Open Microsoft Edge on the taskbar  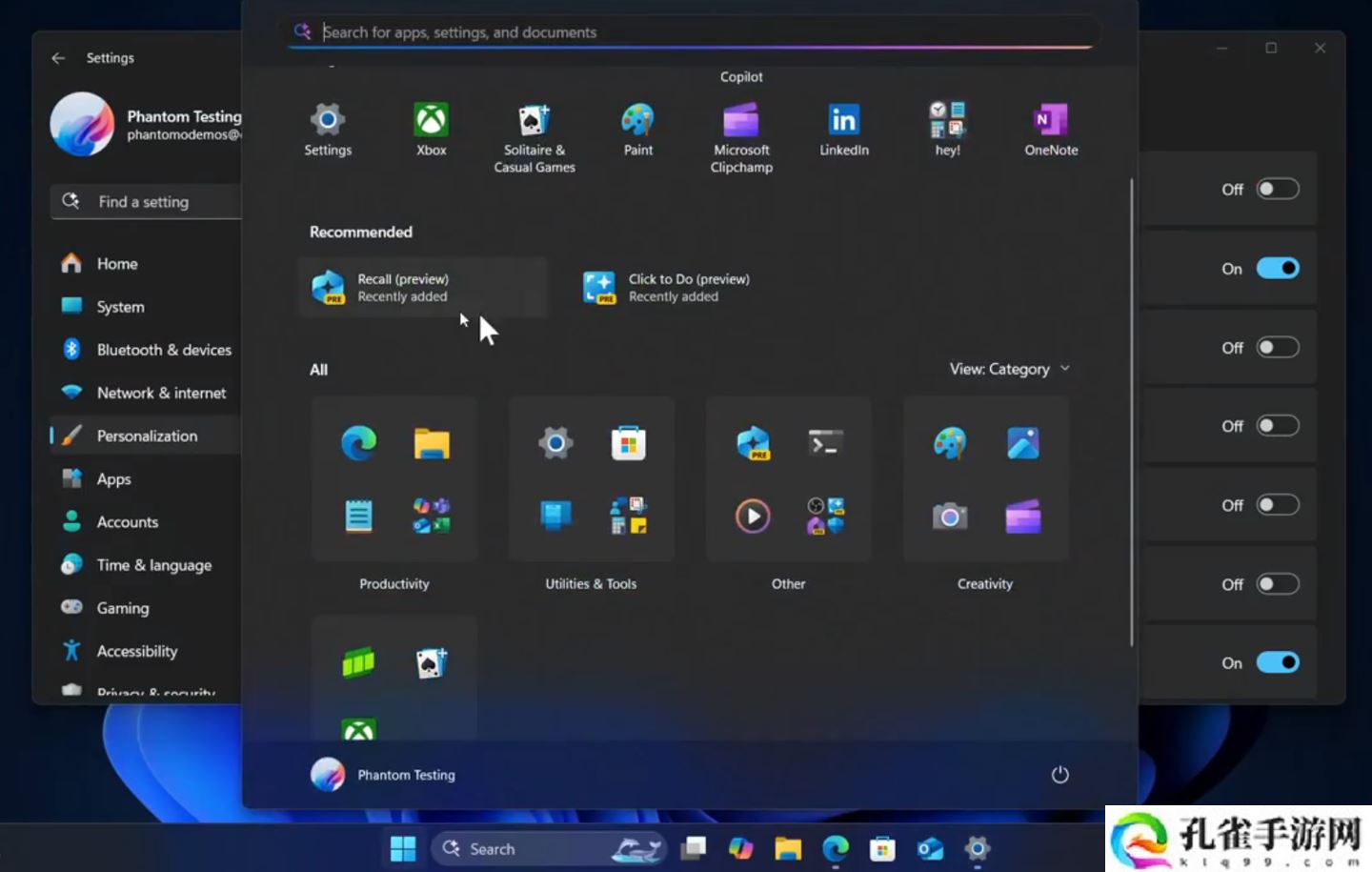(836, 848)
